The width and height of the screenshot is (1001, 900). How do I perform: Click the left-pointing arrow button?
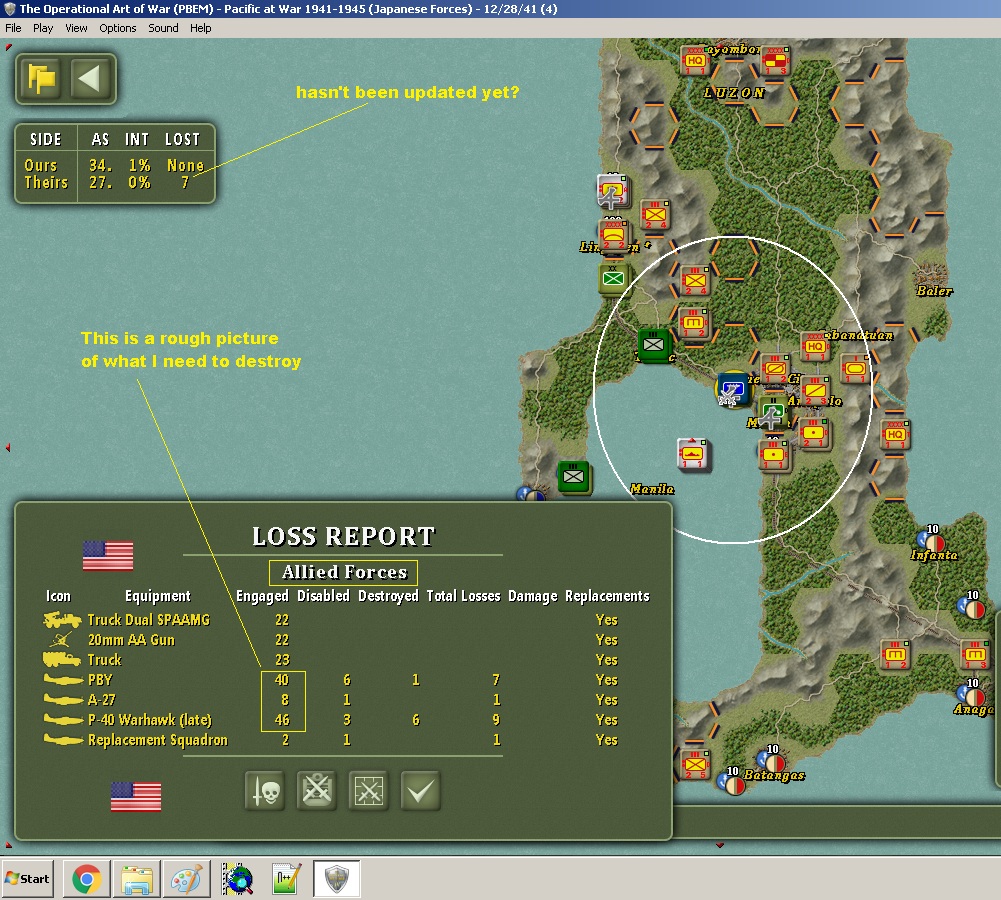click(89, 79)
